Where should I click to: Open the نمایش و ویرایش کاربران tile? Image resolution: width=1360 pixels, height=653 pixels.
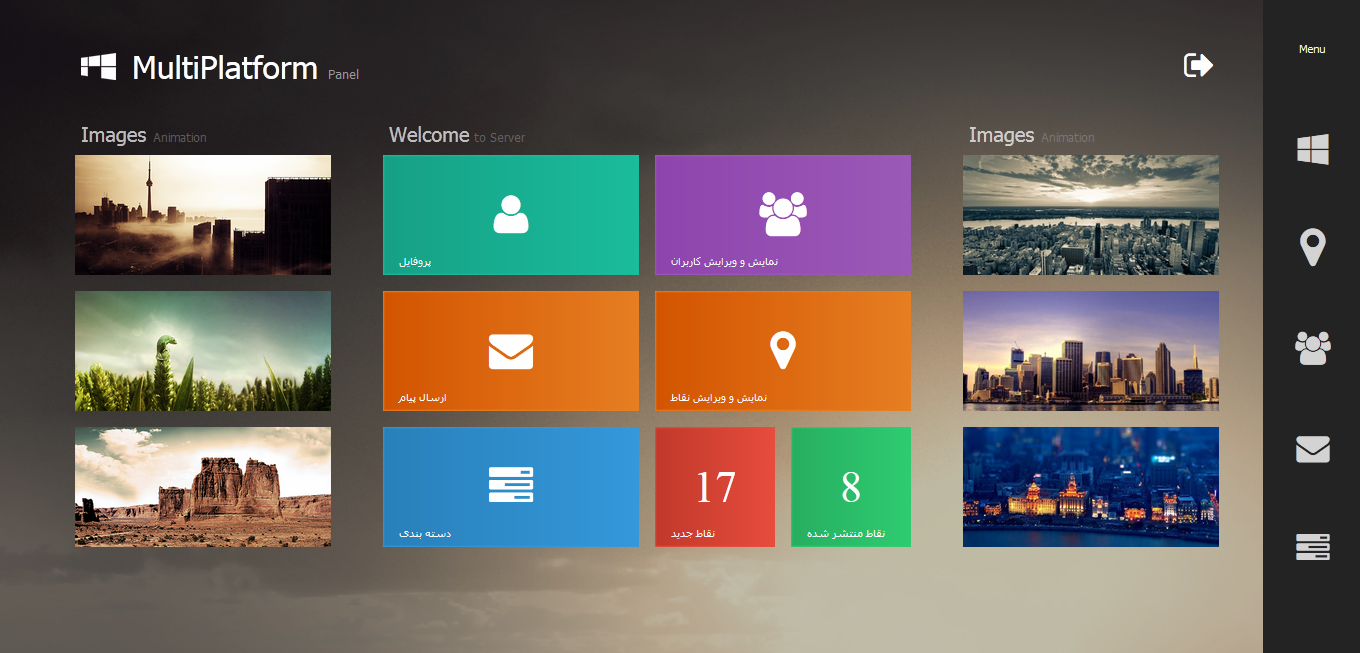click(783, 215)
